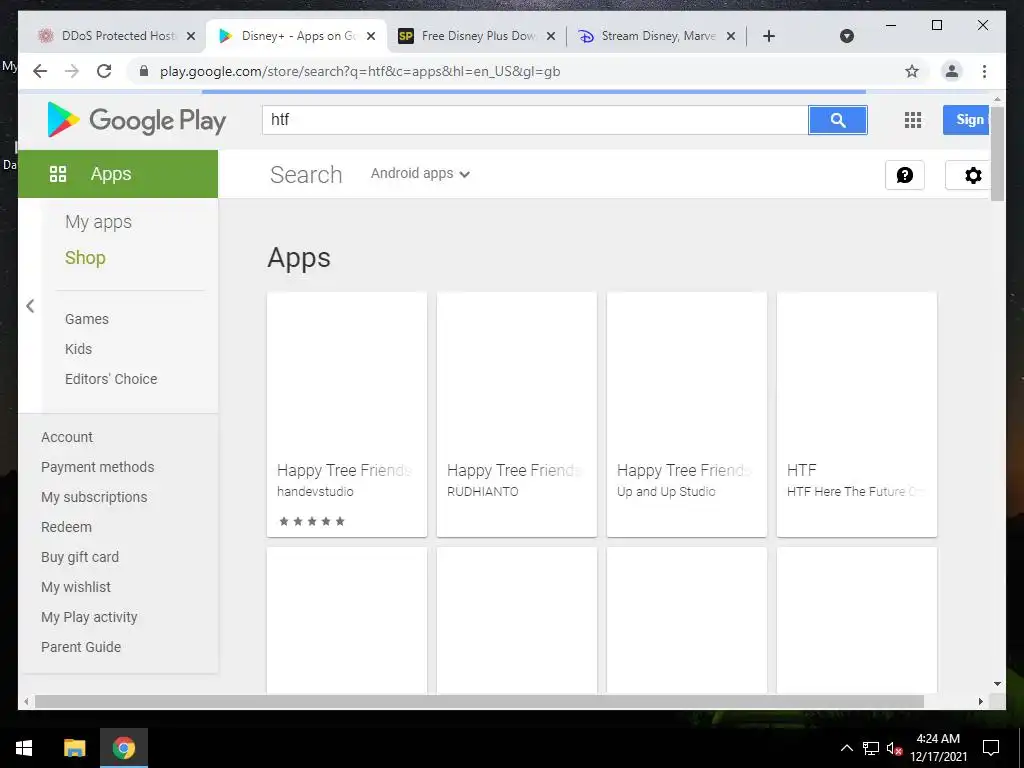Click the Sign in button

point(967,120)
